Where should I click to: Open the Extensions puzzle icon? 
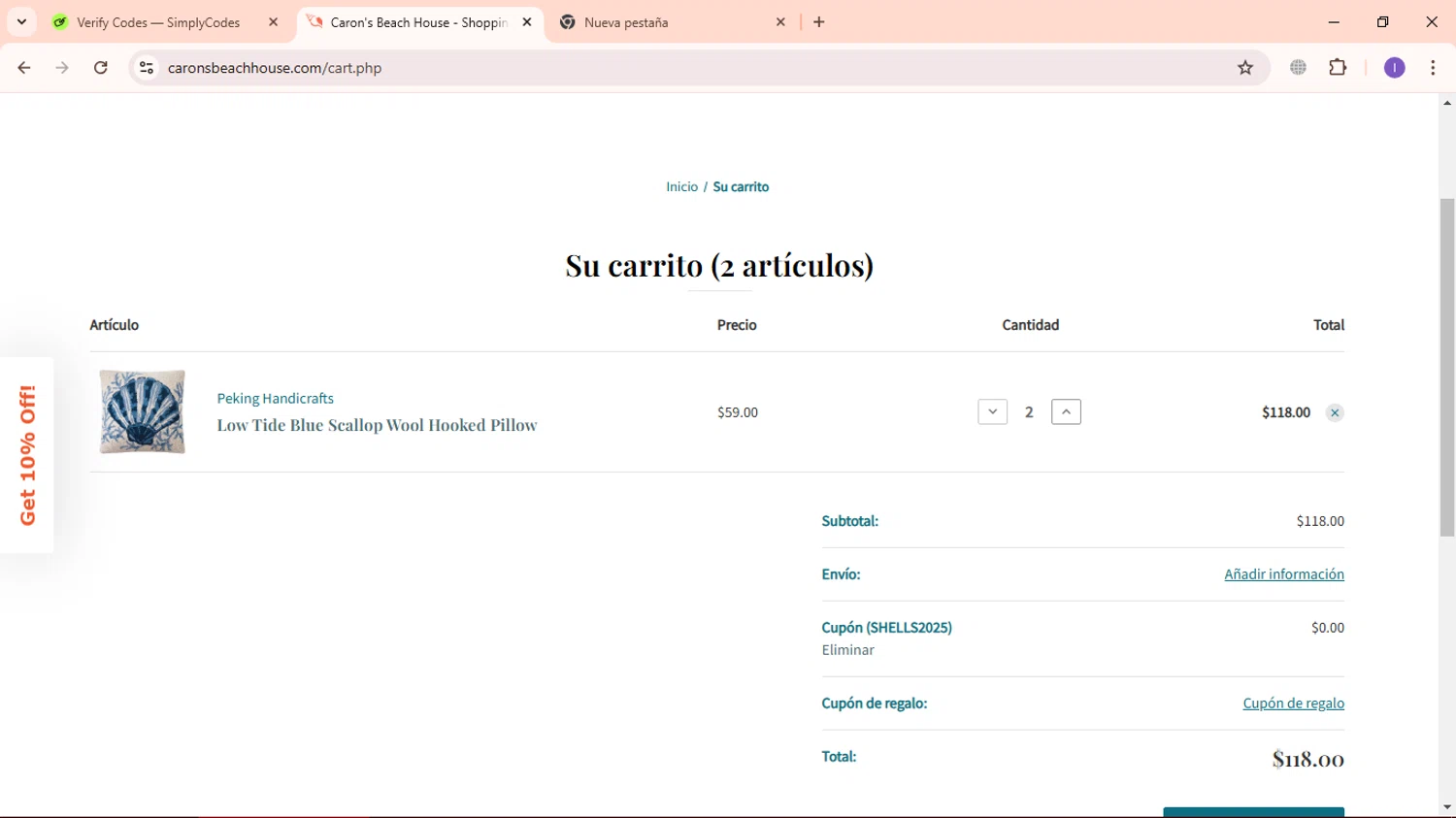(x=1338, y=68)
